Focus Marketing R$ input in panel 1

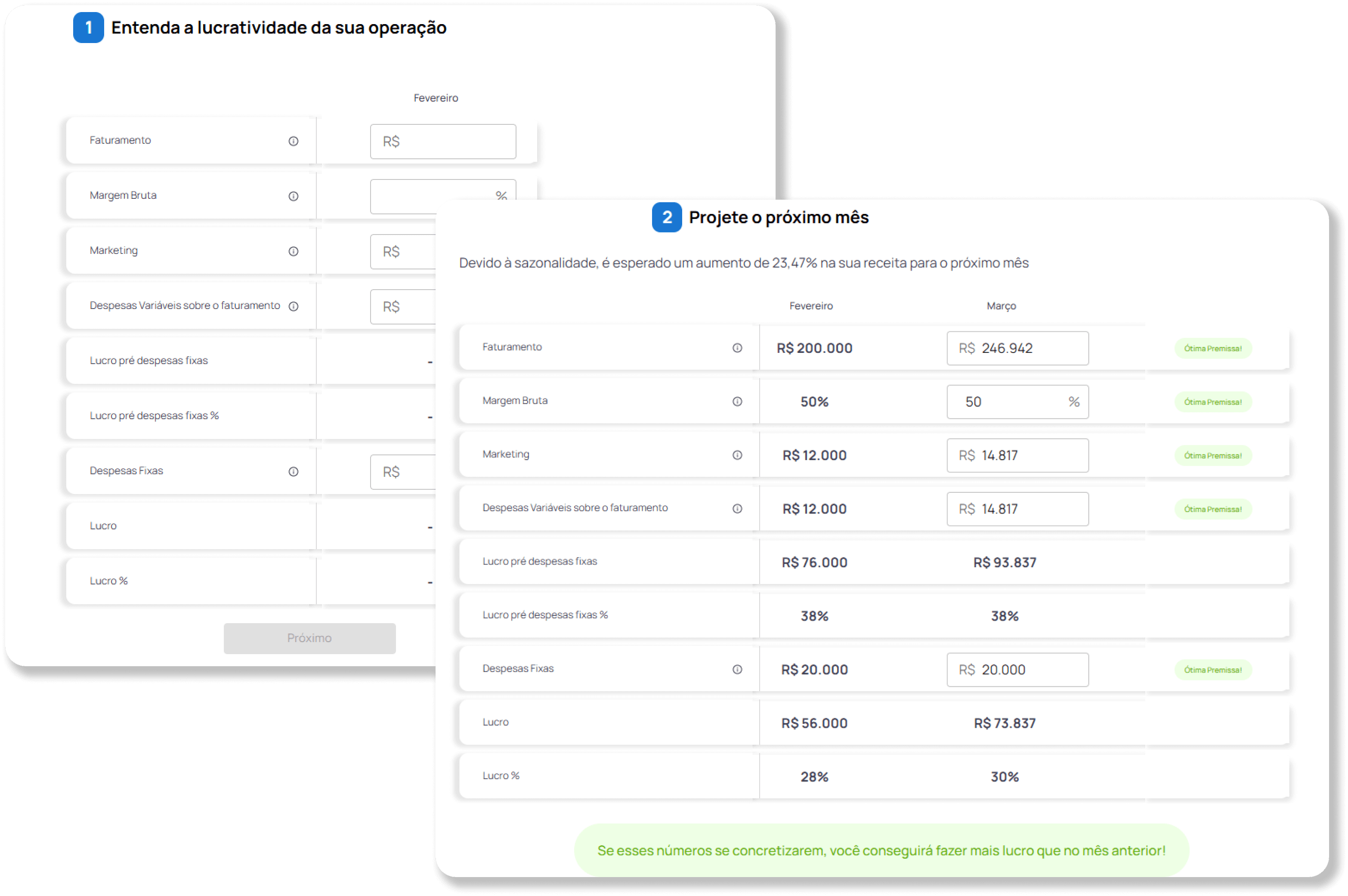[x=403, y=251]
